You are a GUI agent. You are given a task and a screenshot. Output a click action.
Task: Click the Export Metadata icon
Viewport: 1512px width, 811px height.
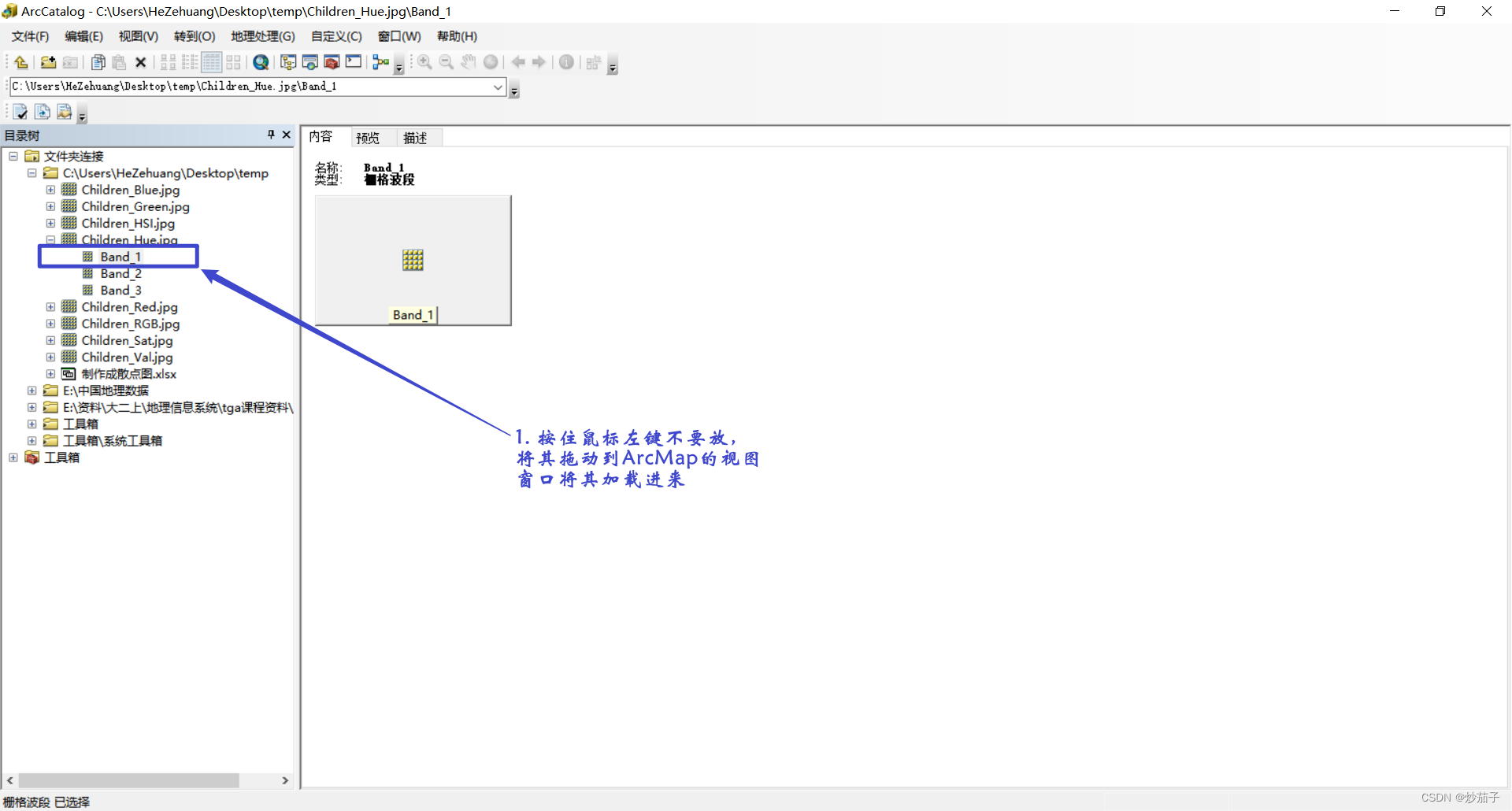pos(43,112)
